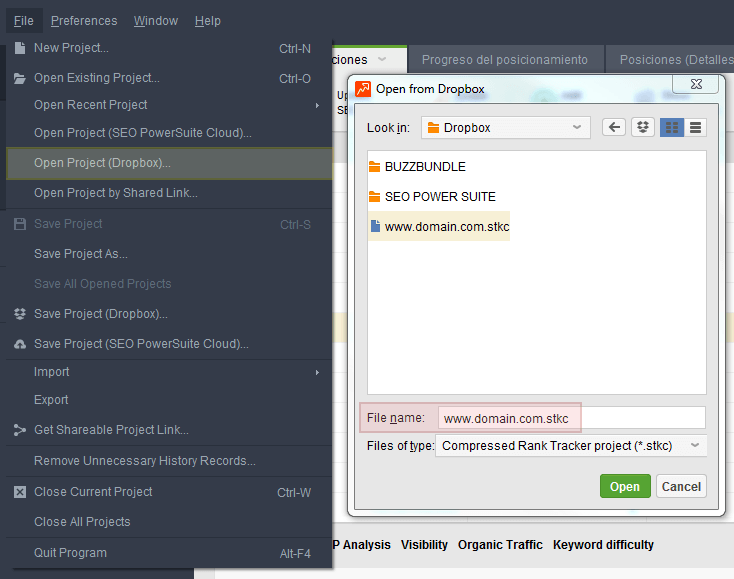Image resolution: width=734 pixels, height=579 pixels.
Task: Click the Cancel button
Action: (681, 486)
